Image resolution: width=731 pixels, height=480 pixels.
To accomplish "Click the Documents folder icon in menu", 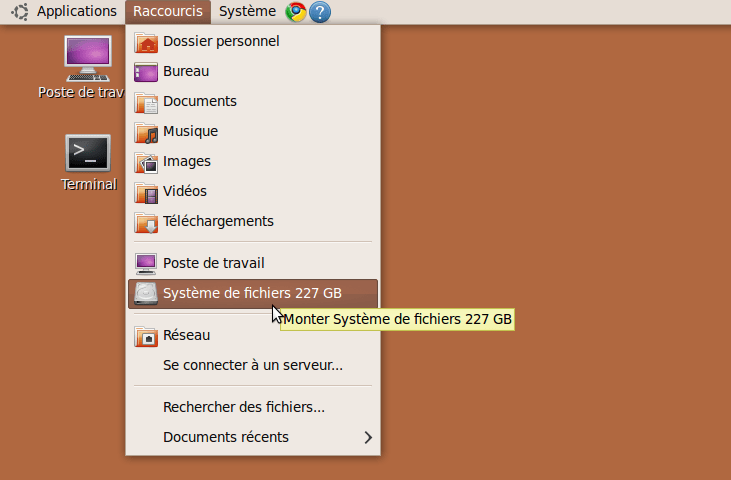I will click(x=146, y=102).
